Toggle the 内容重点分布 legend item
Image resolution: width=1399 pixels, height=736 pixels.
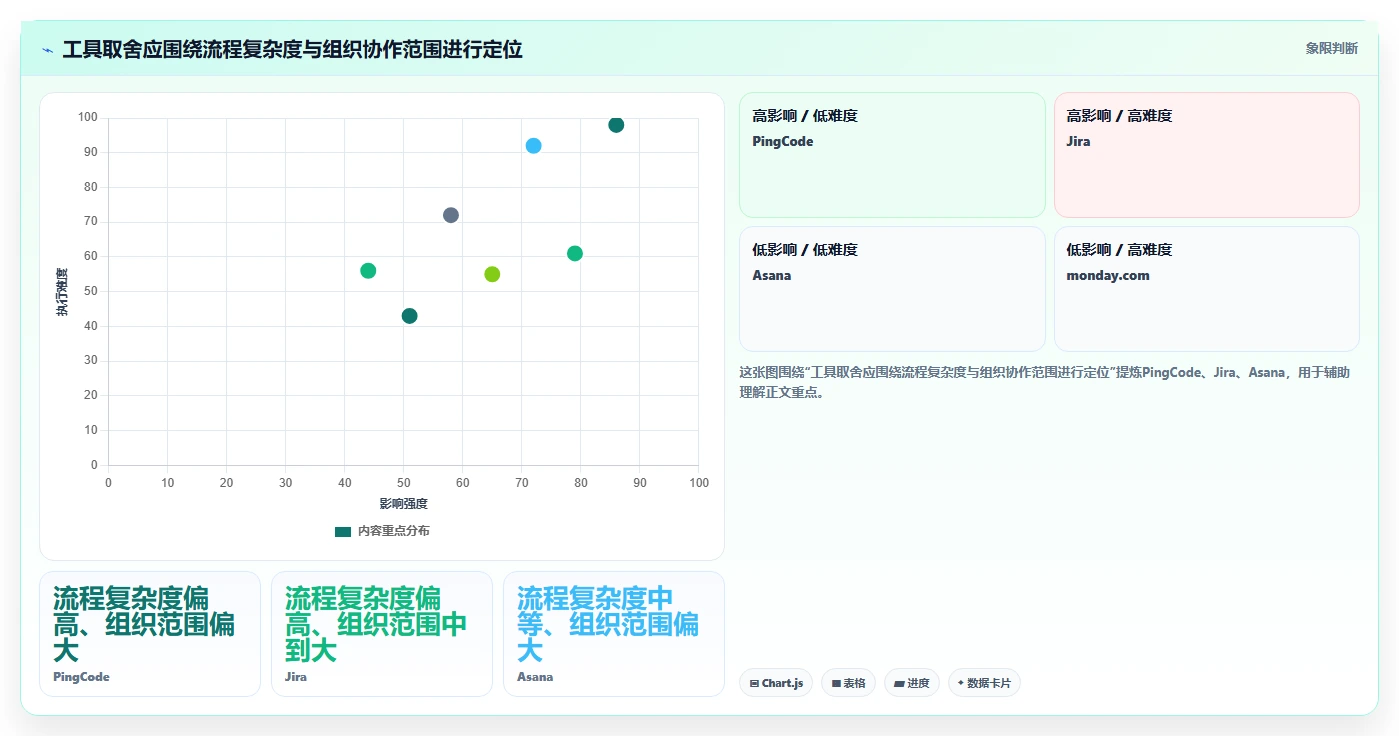point(382,531)
